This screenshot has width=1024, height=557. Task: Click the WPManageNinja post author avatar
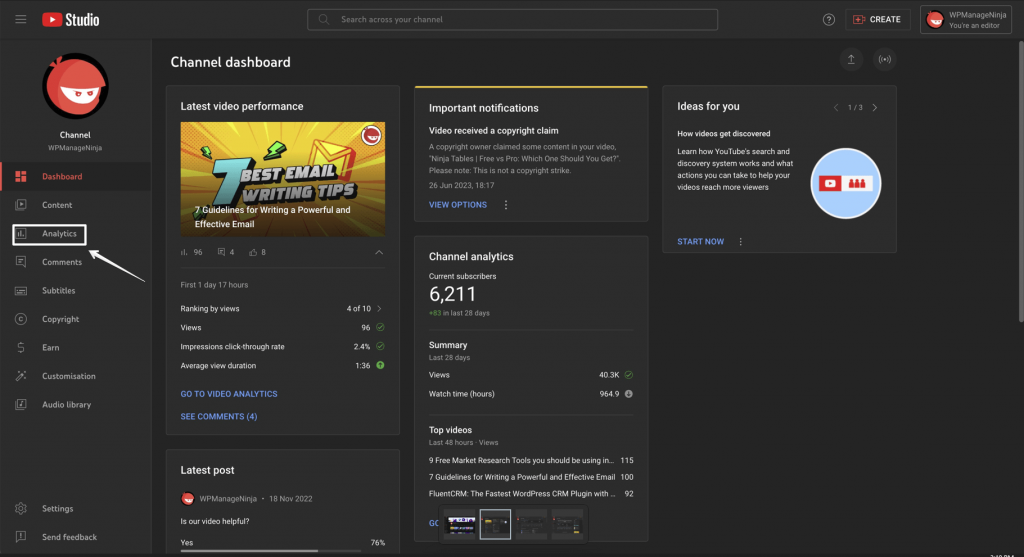tap(187, 498)
